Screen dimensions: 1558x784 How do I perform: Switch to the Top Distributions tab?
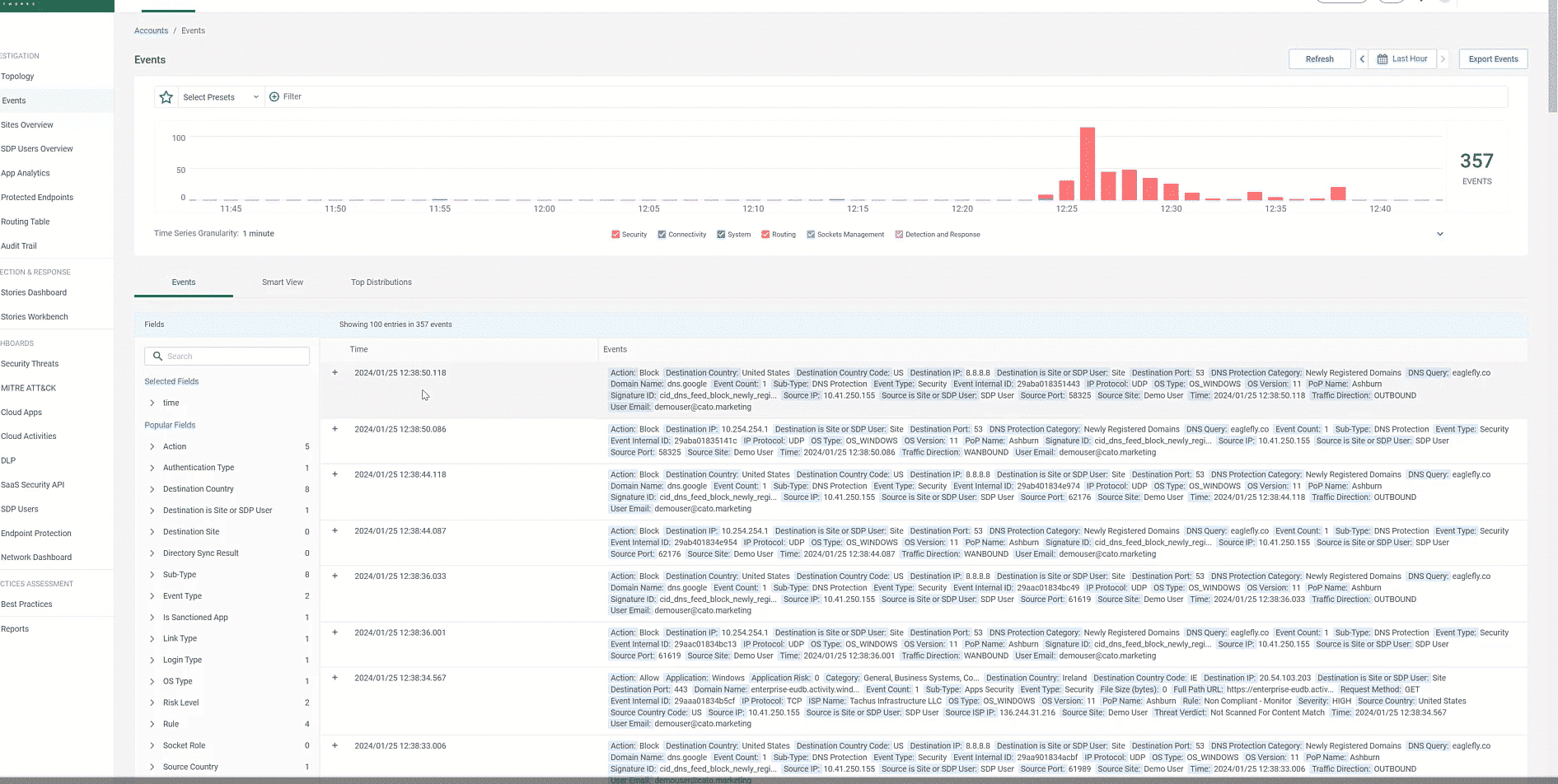(x=381, y=282)
